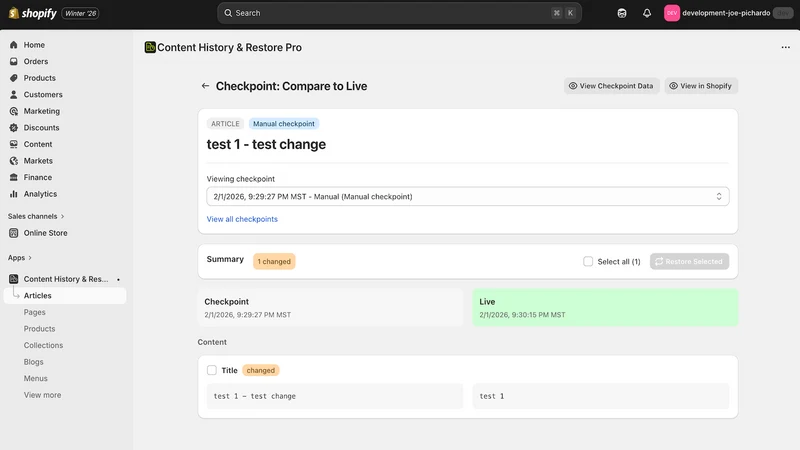
Task: Open the Sidekick assistant icon in top bar
Action: (x=621, y=13)
